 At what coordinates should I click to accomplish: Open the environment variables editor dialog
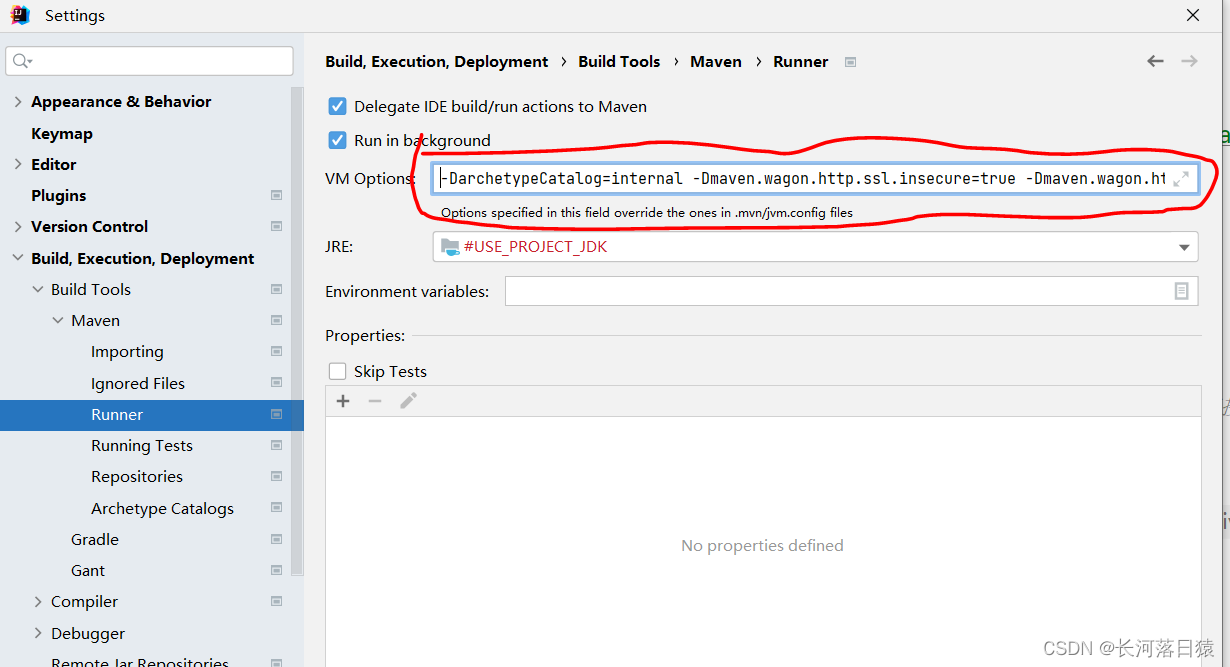click(1181, 291)
